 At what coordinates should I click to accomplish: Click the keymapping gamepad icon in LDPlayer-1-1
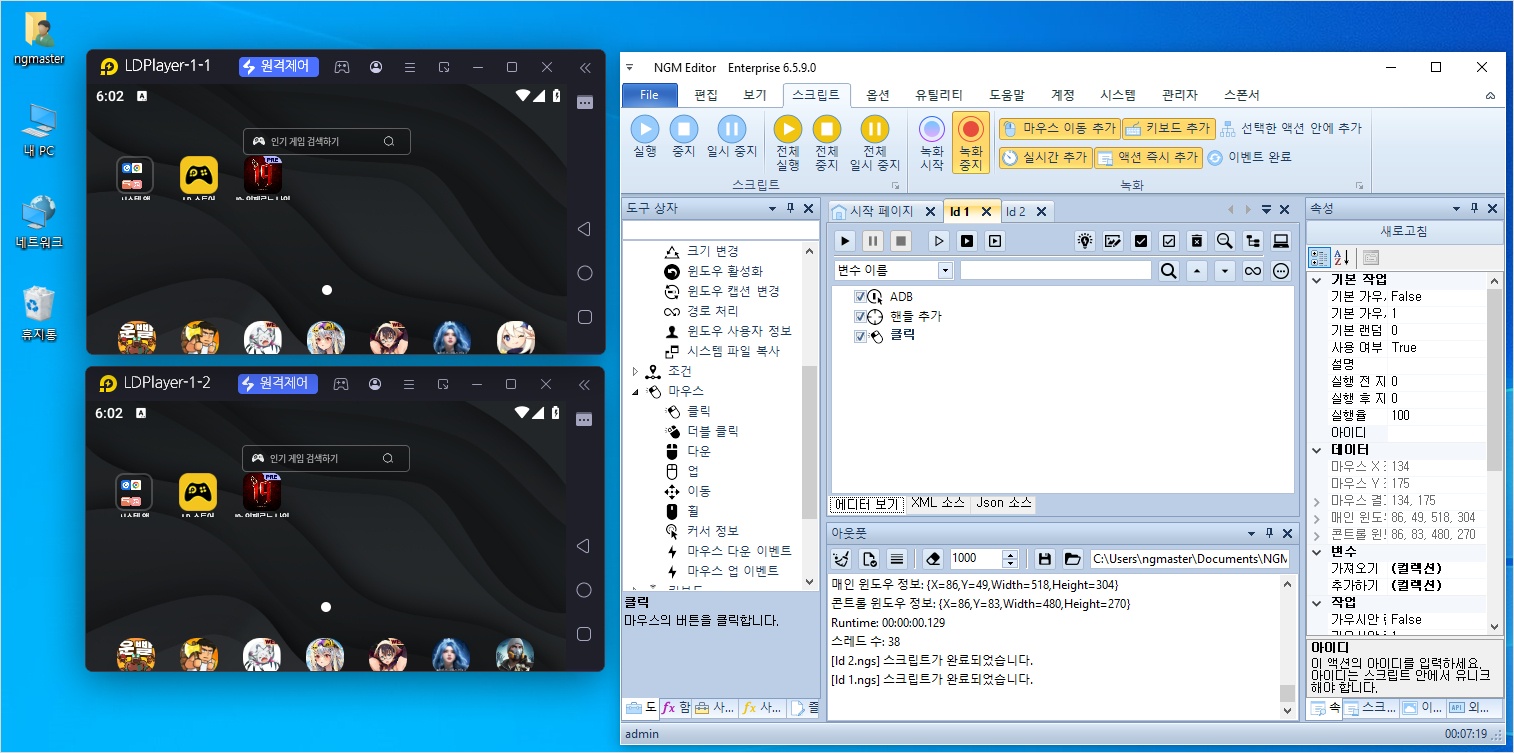pos(342,67)
